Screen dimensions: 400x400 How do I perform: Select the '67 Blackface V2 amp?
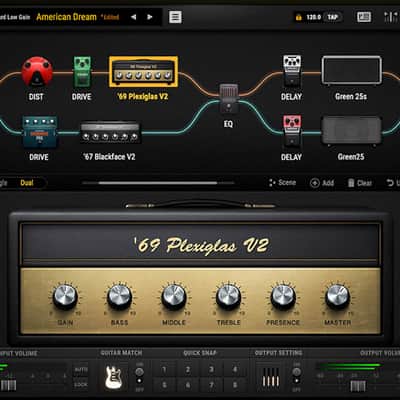click(x=110, y=133)
